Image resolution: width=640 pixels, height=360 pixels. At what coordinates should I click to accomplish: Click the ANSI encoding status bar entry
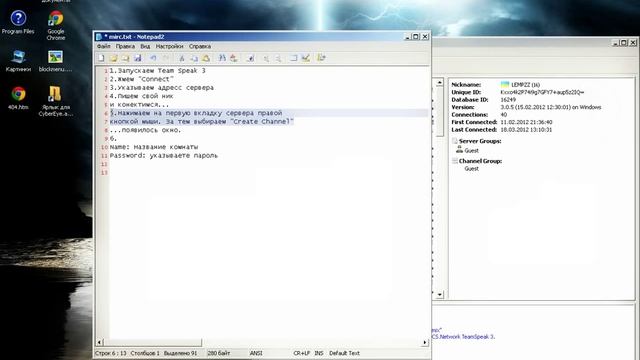[256, 353]
